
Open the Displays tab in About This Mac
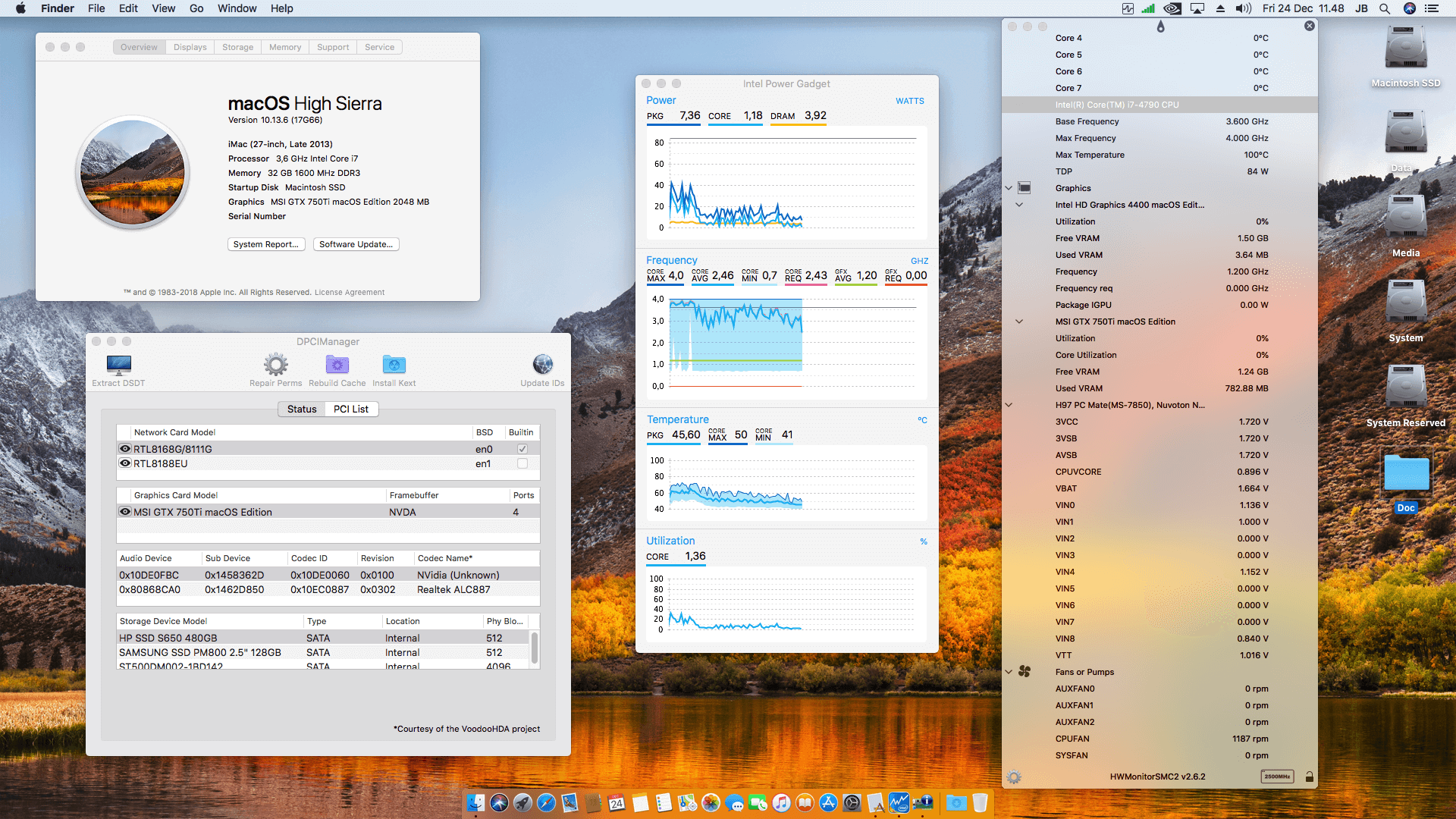pos(190,46)
